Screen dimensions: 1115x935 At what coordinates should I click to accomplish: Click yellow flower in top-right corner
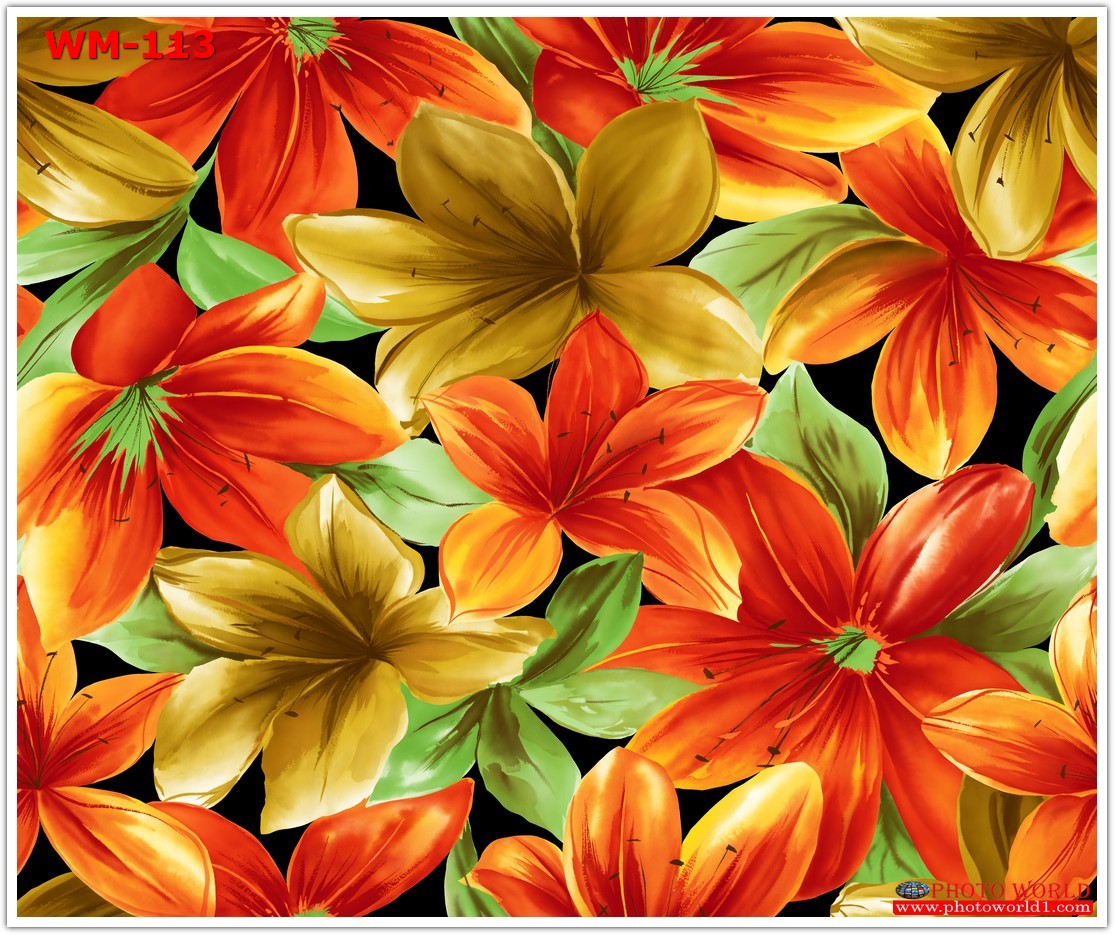(1020, 110)
